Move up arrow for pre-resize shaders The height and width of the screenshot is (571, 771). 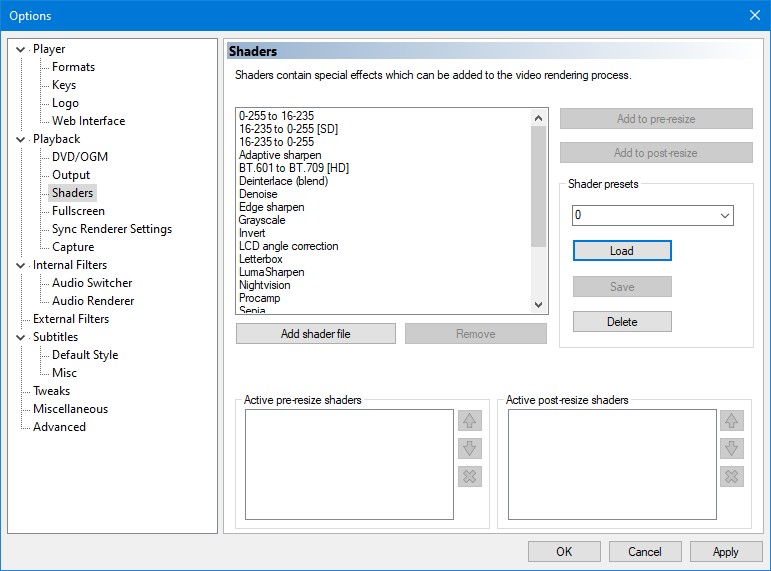pyautogui.click(x=470, y=421)
